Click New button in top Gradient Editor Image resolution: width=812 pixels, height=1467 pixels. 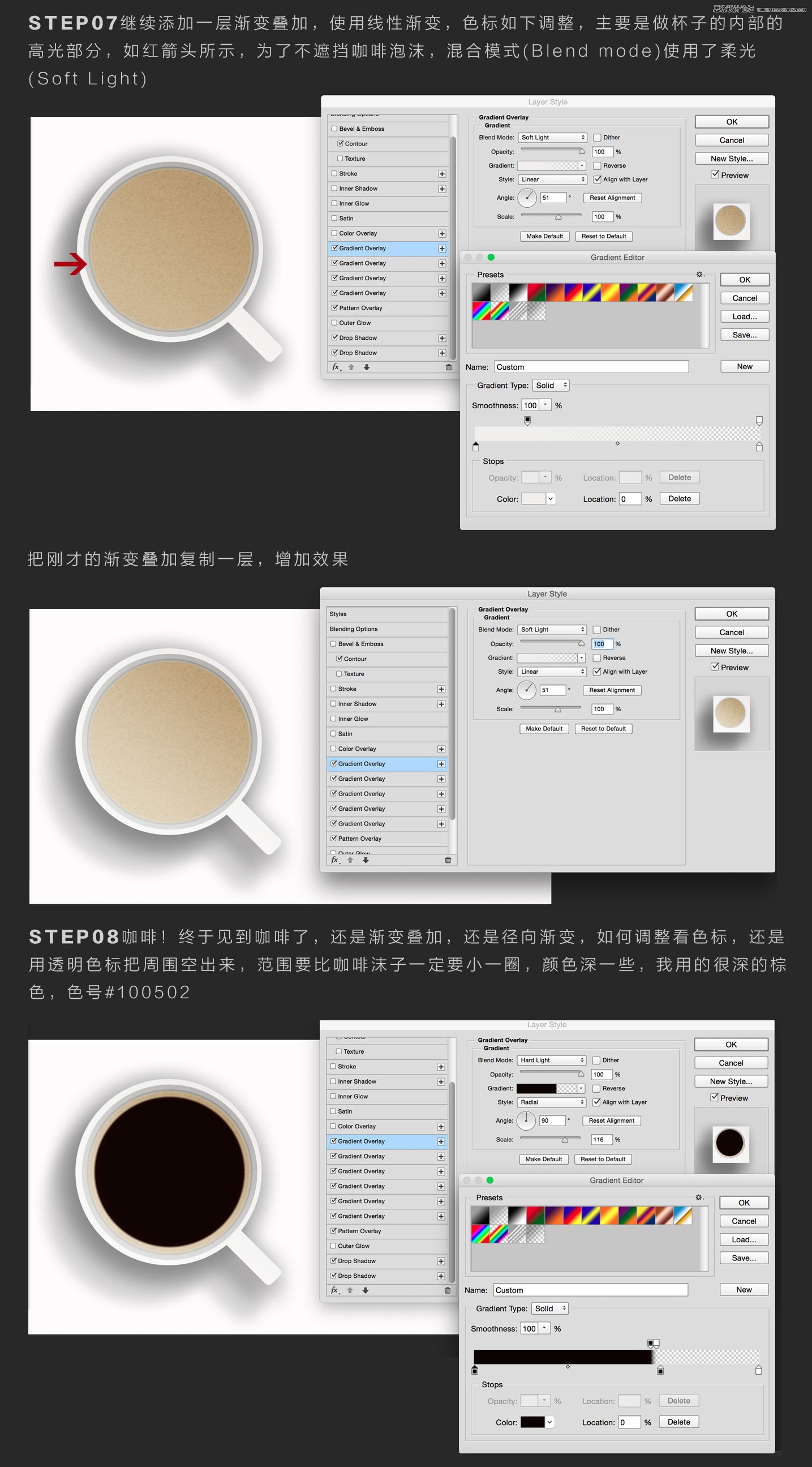(744, 366)
